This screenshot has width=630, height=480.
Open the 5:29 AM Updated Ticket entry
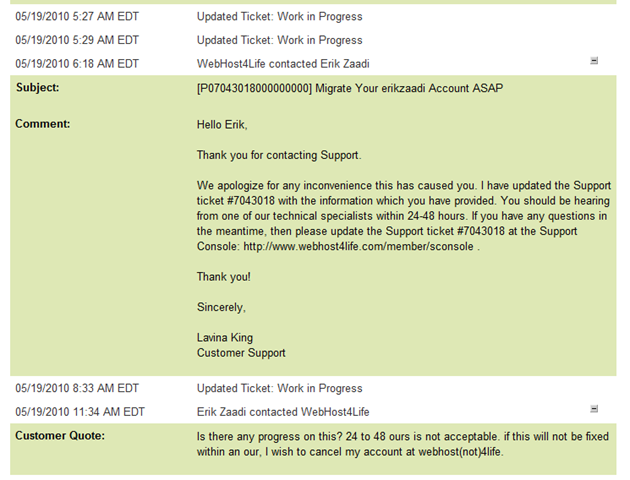tap(280, 40)
